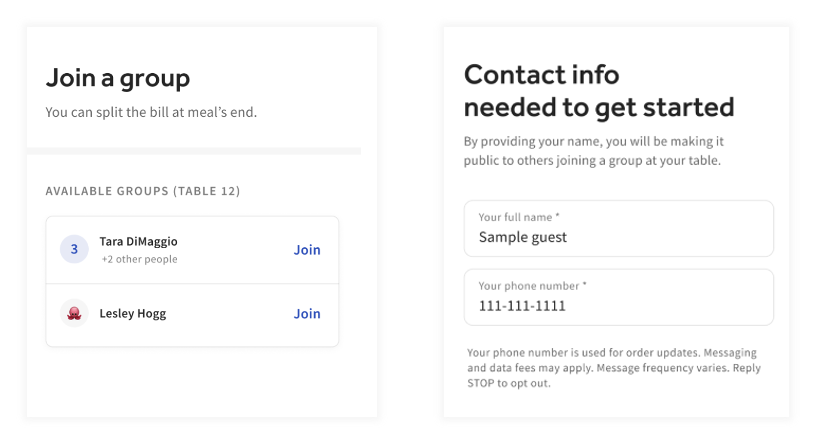826x444 pixels.
Task: Select Tara DiMaggio's name in the list
Action: coord(138,242)
